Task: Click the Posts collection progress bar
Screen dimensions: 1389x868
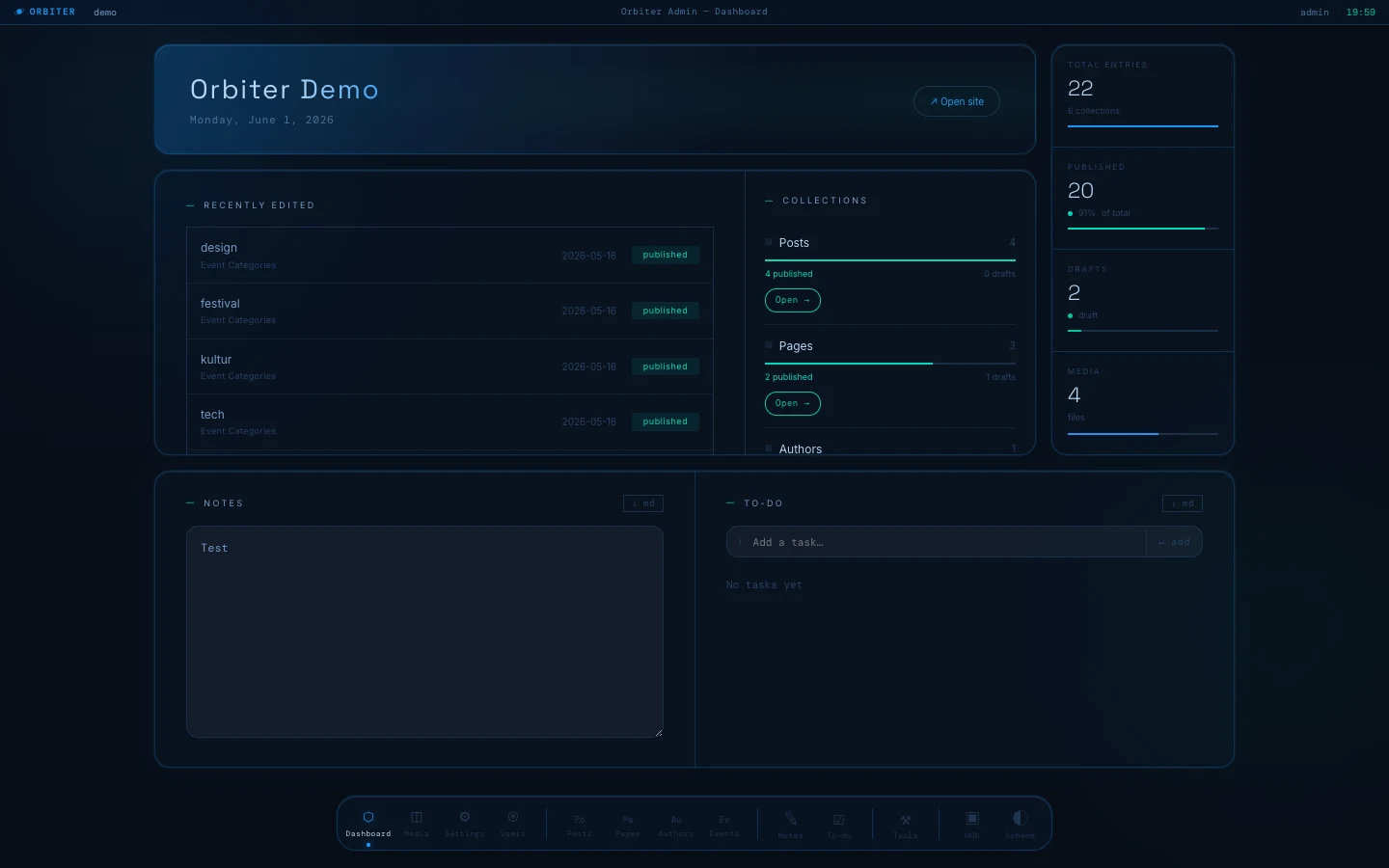Action: click(x=890, y=260)
